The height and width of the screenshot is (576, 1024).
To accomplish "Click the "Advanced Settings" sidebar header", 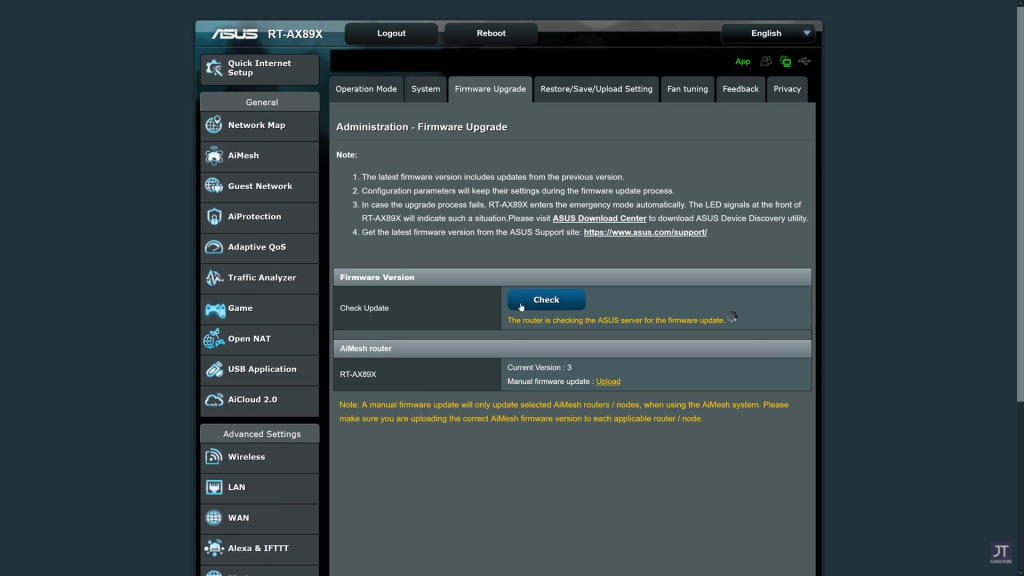I will pyautogui.click(x=260, y=434).
